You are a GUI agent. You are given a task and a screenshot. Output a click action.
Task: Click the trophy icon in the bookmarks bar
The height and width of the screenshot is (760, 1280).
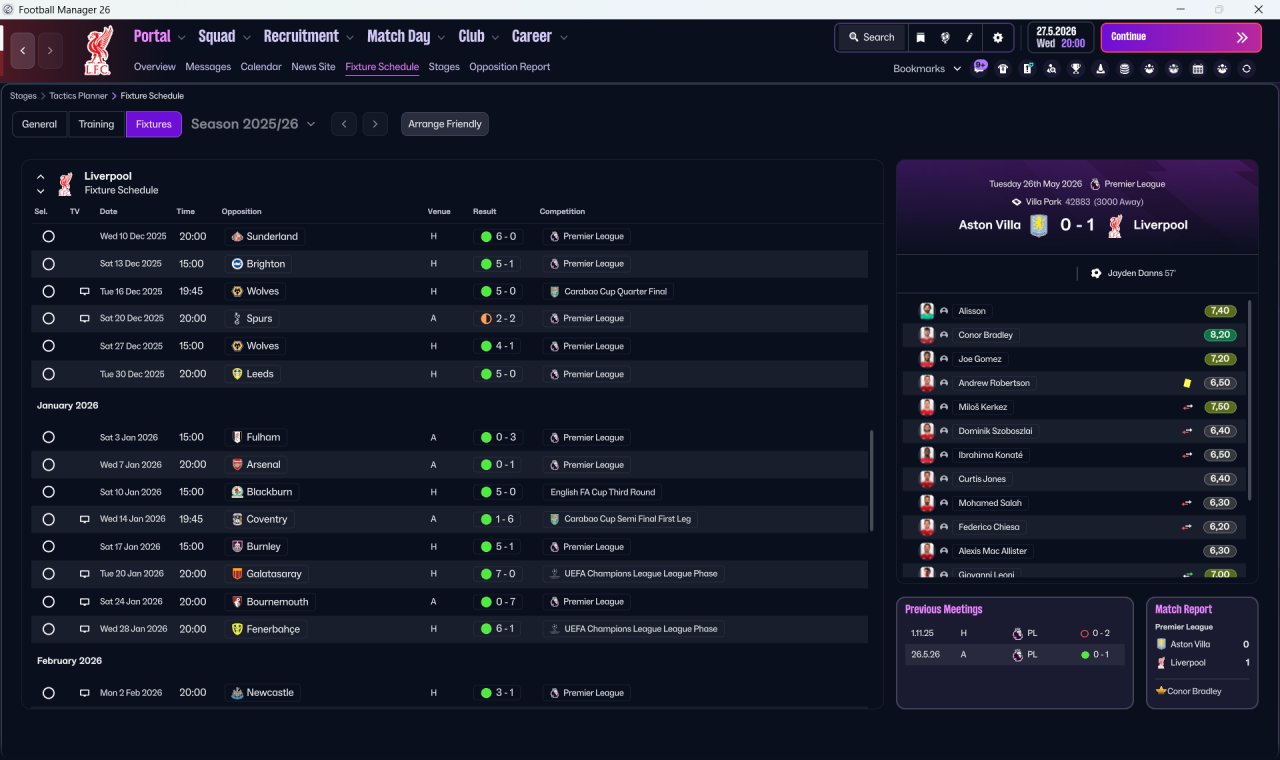click(1076, 69)
